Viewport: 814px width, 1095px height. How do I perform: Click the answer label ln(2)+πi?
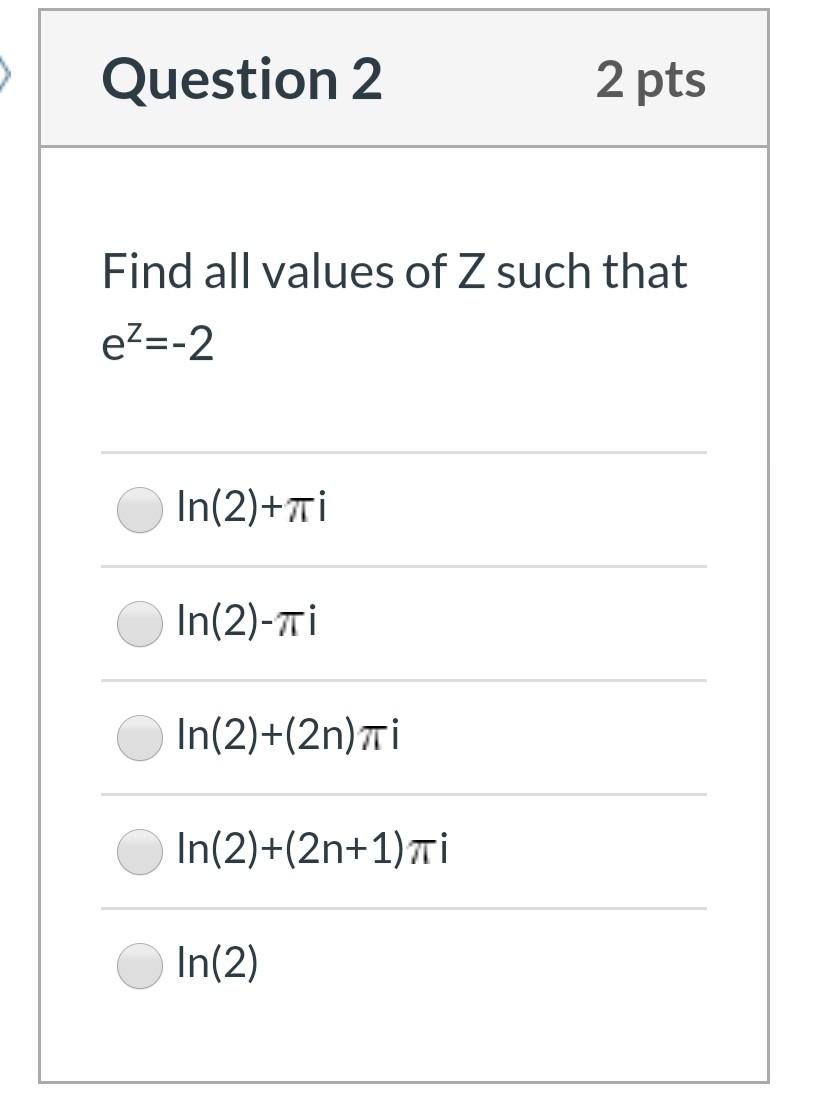253,508
